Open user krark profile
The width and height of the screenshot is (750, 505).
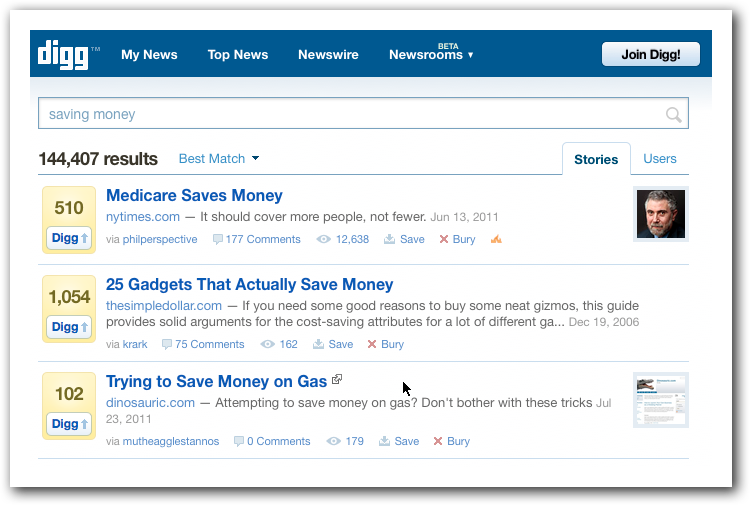(135, 344)
